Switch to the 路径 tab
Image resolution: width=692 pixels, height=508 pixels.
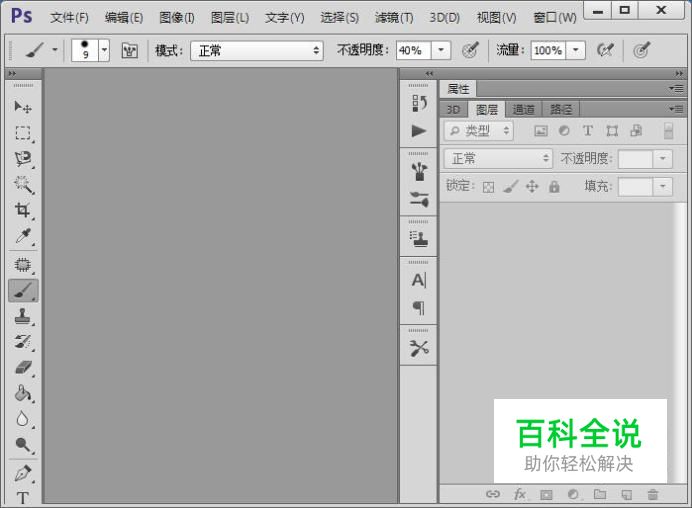tap(561, 109)
